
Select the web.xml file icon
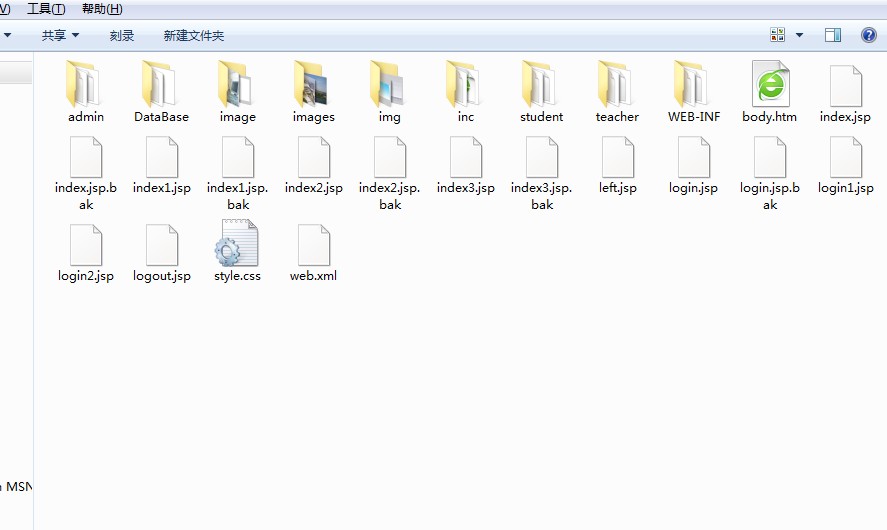pyautogui.click(x=314, y=245)
